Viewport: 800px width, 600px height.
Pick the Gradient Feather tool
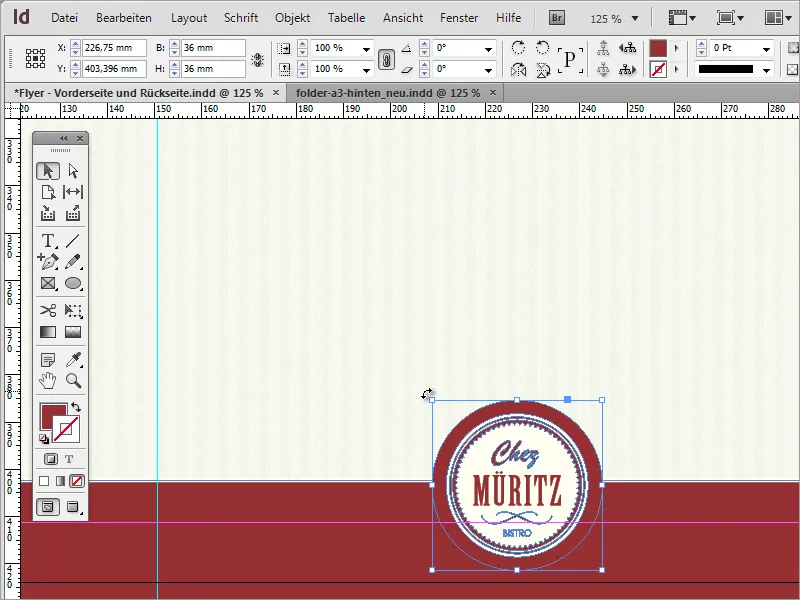pos(73,332)
